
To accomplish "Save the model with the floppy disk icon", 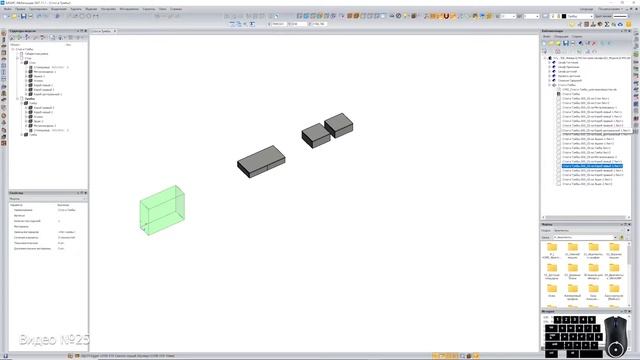I will point(23,16).
